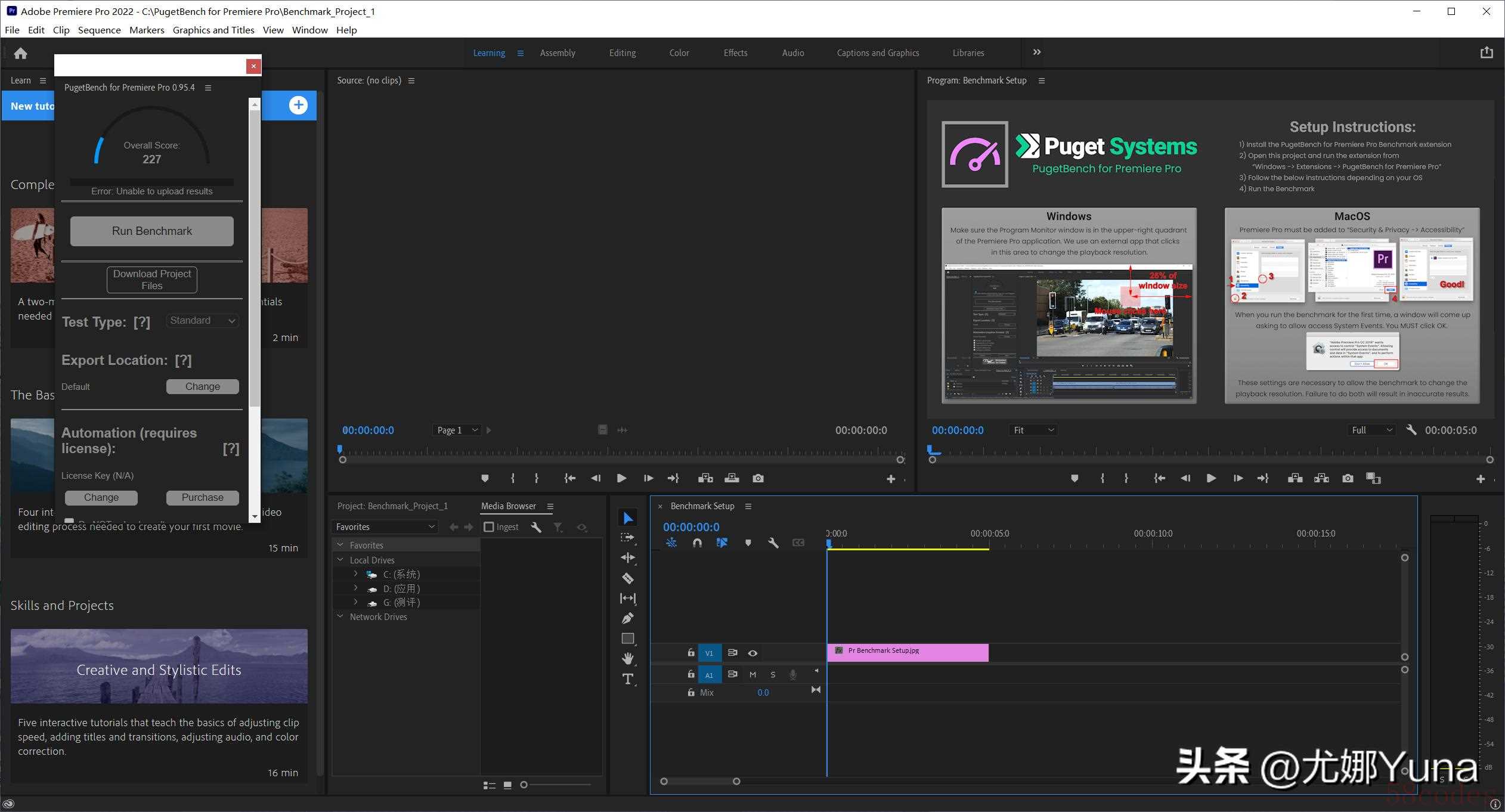Add marker in timeline panel
1505x812 pixels.
[748, 543]
